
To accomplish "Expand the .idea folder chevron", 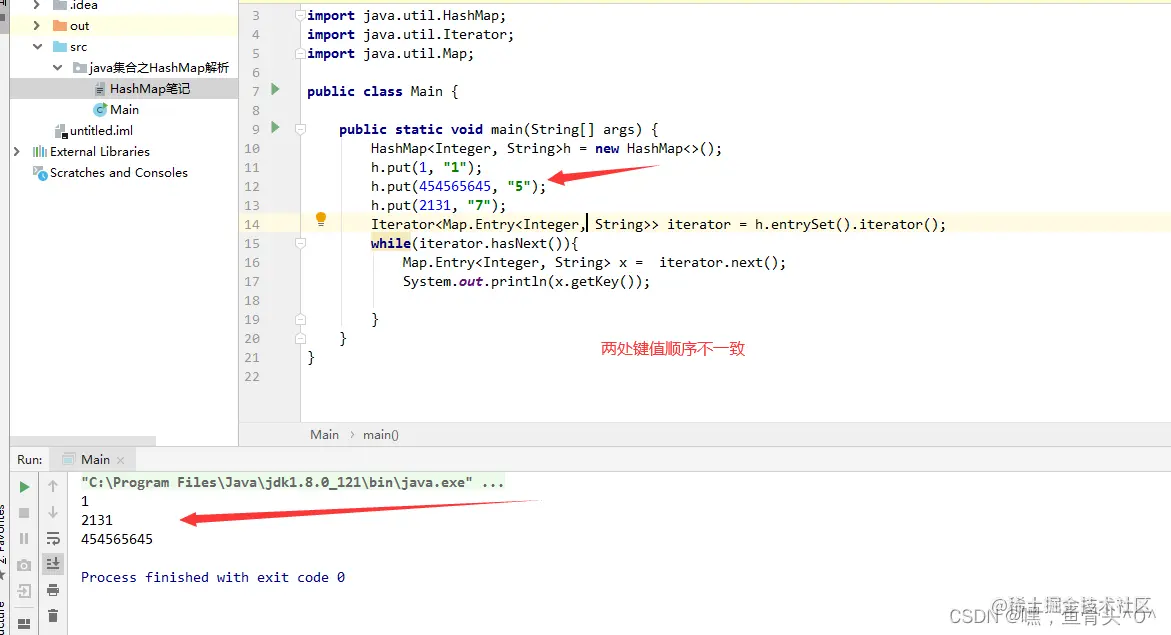I will click(36, 5).
